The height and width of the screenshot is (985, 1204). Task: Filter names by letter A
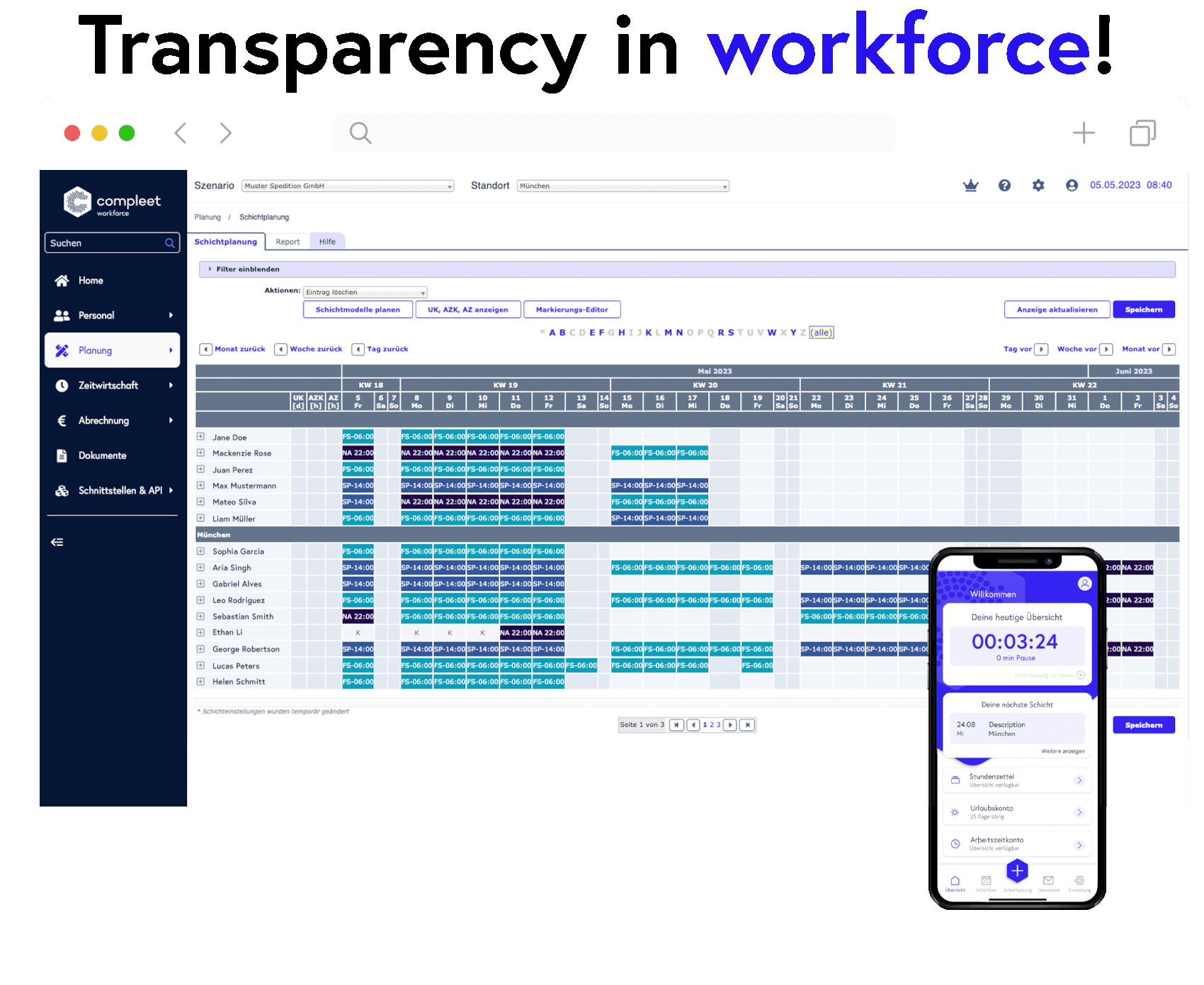tap(552, 333)
